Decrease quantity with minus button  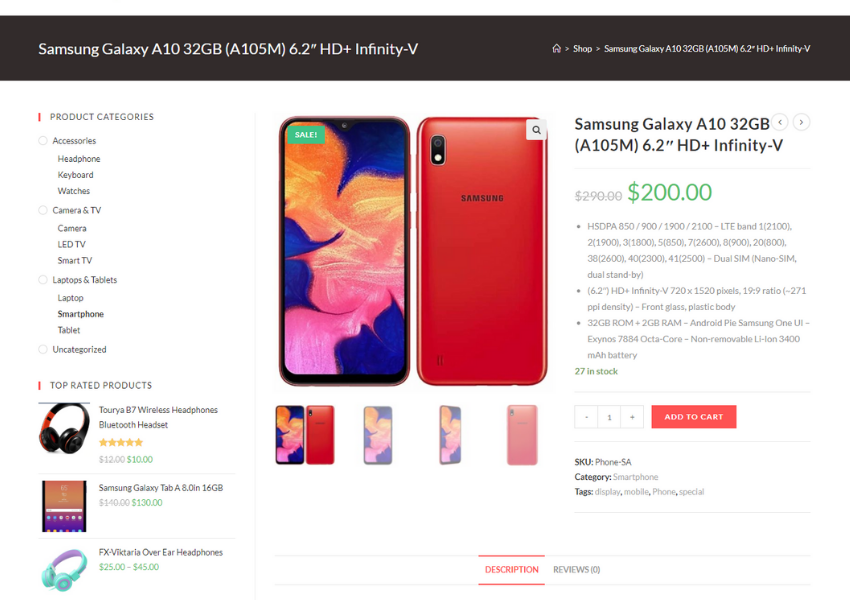click(x=586, y=417)
